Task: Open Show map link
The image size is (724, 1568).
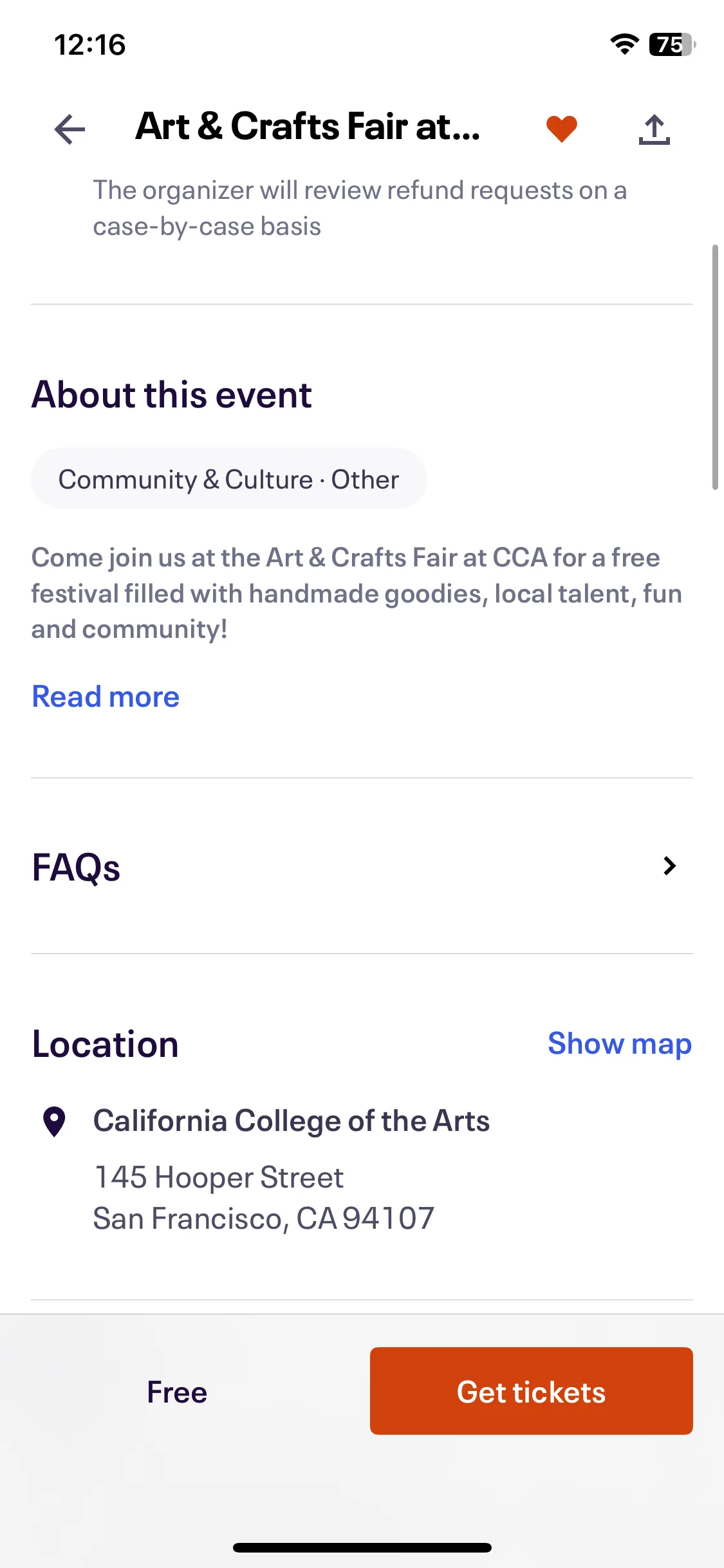Action: point(619,1043)
